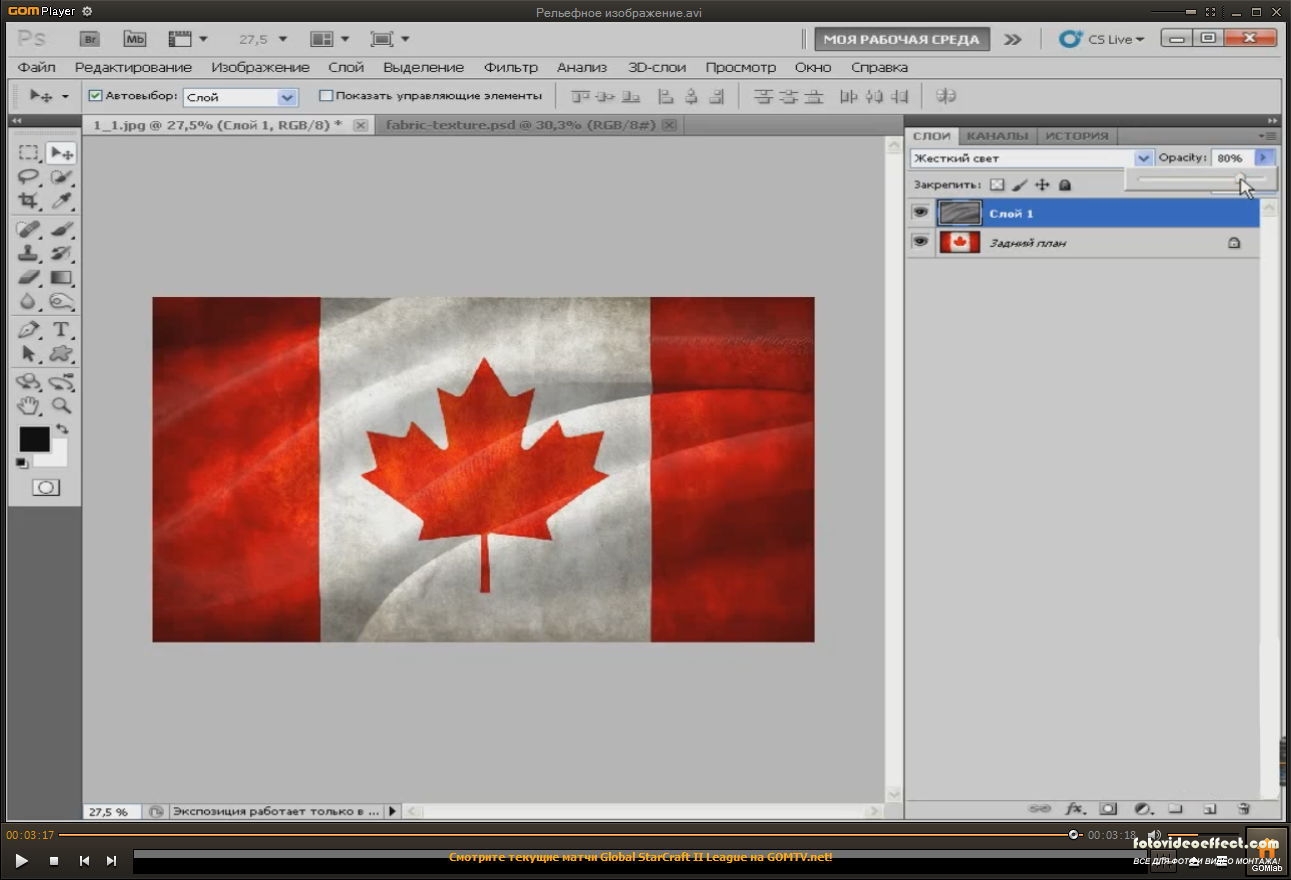Screen dimensions: 1291x880
Task: Switch to the История tab
Action: point(1077,136)
